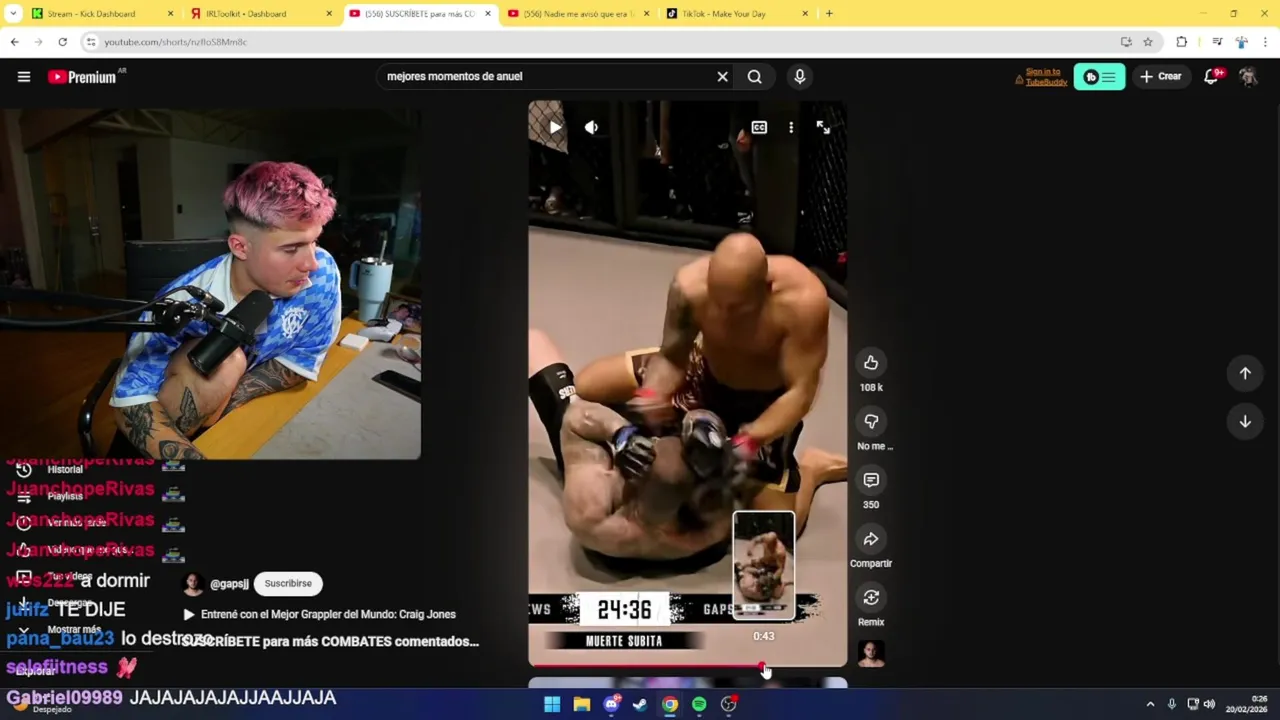Share the Short via Compartir

point(871,539)
